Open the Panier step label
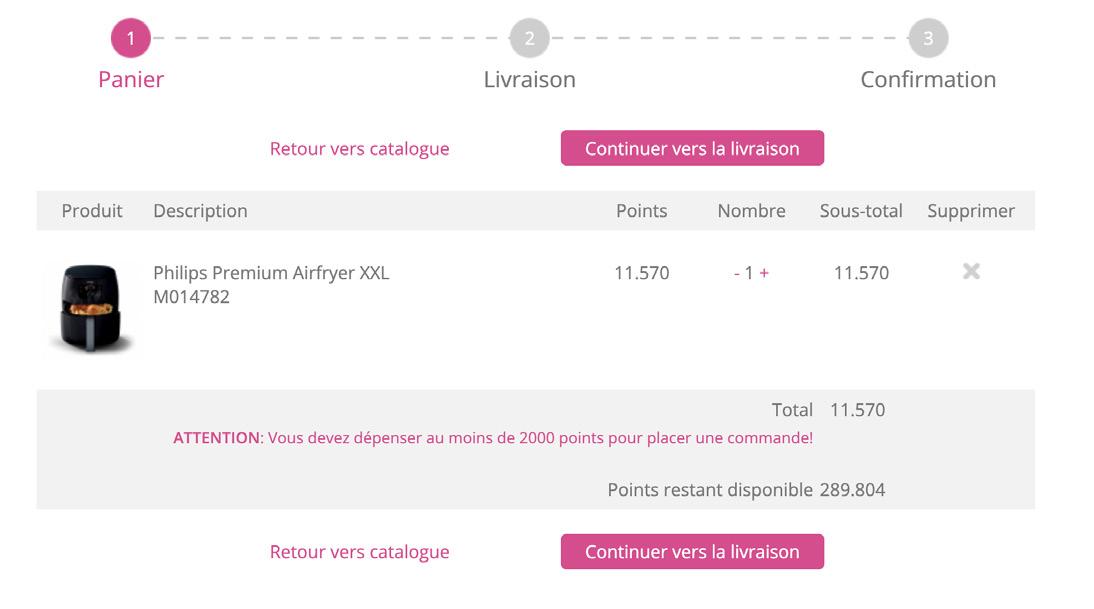This screenshot has width=1094, height=609. tap(131, 80)
